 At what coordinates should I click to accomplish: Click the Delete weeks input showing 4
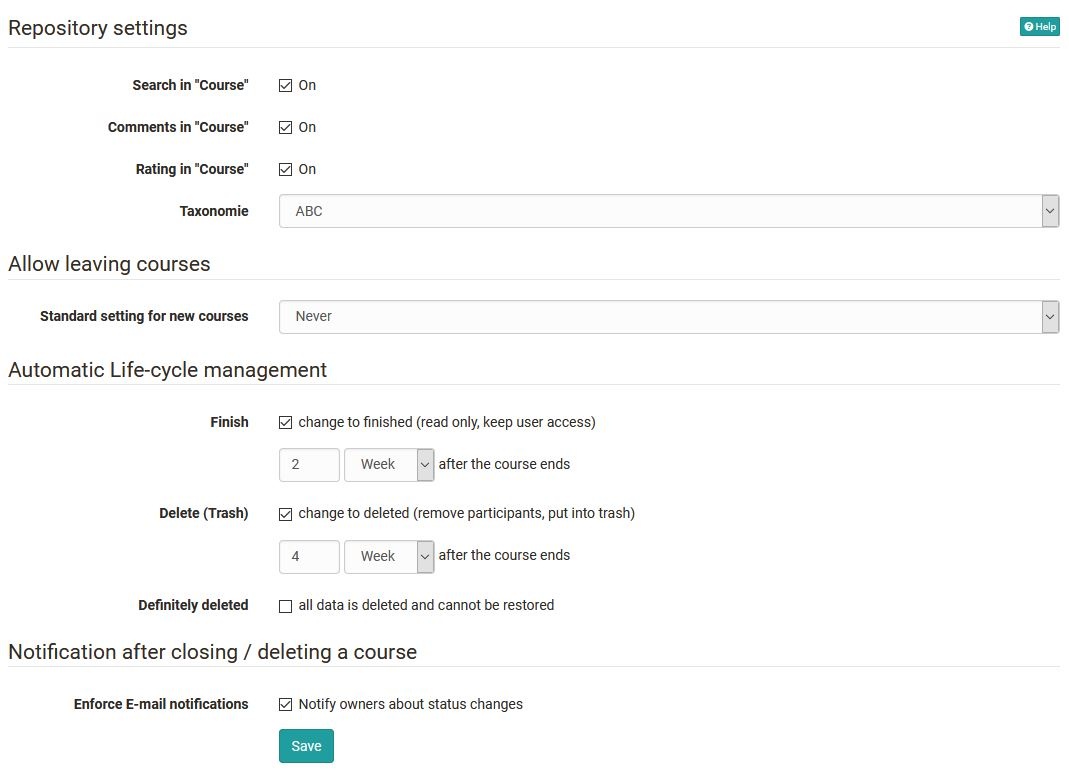[308, 556]
